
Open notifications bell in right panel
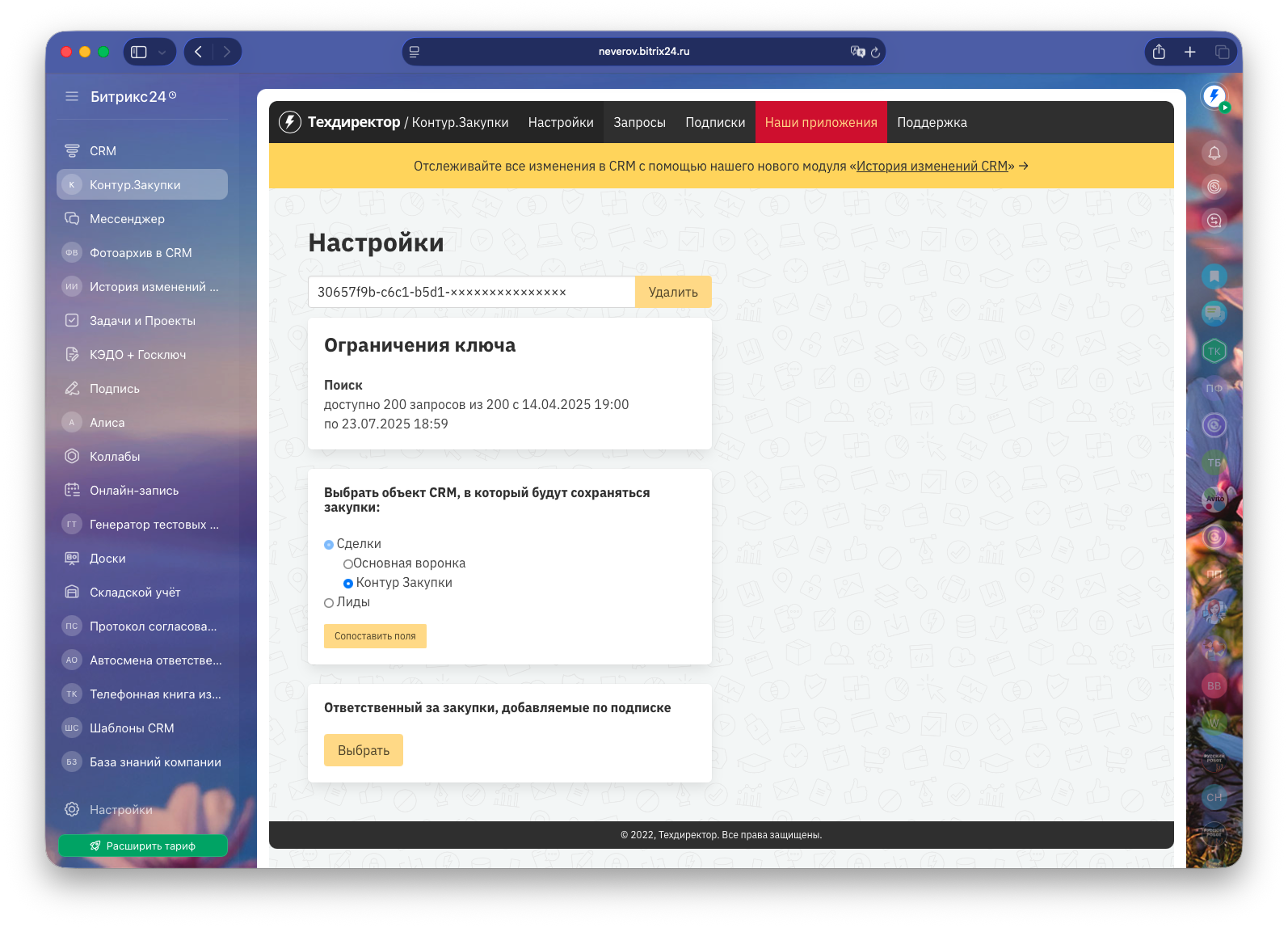[x=1214, y=153]
